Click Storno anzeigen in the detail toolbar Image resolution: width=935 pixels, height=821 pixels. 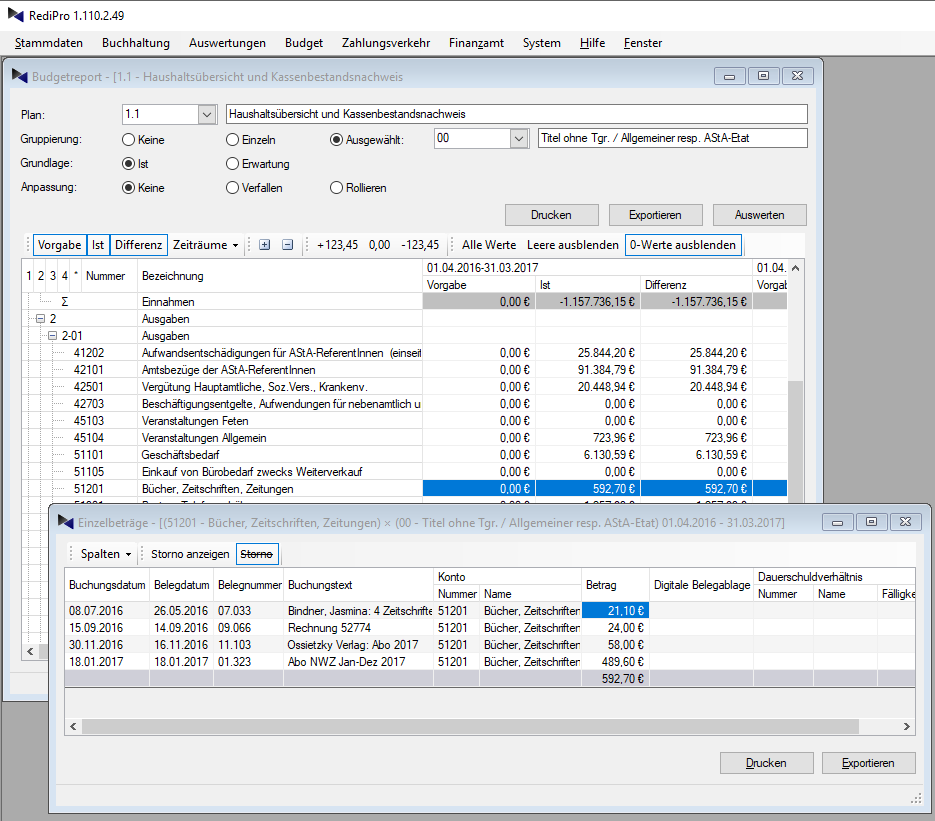pos(190,553)
